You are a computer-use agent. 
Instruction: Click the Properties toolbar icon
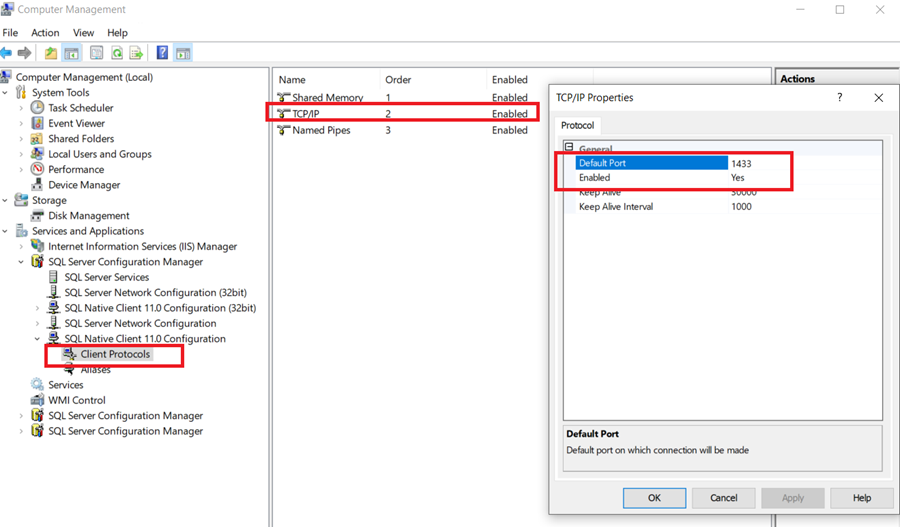tap(96, 53)
